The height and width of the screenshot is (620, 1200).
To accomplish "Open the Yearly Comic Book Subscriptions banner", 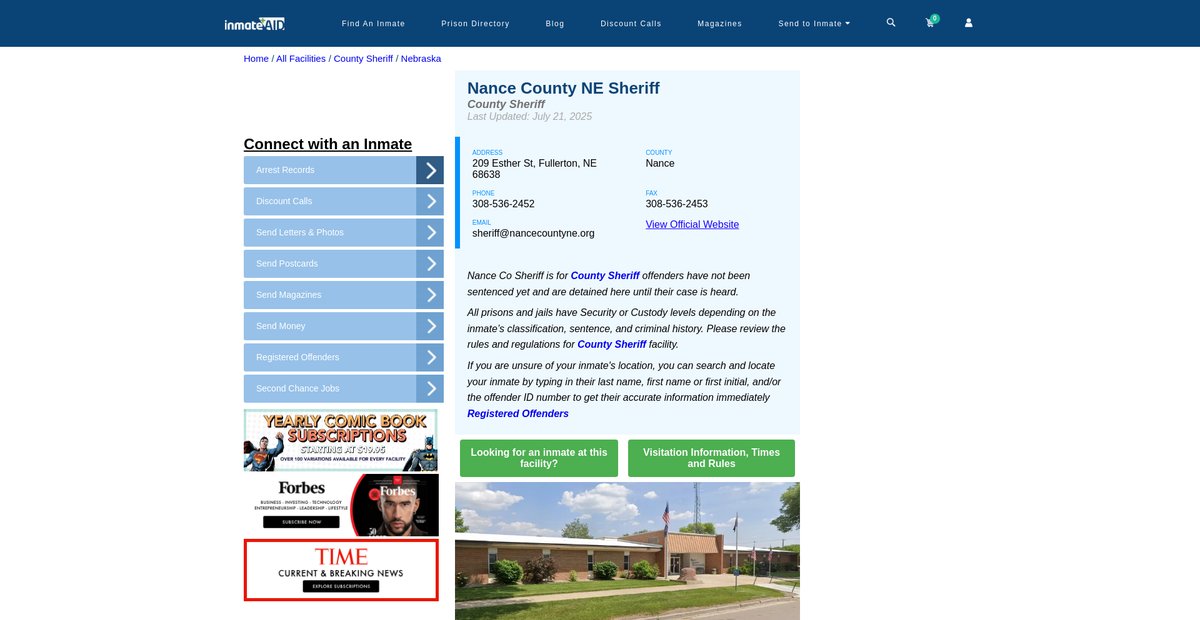I will click(341, 440).
